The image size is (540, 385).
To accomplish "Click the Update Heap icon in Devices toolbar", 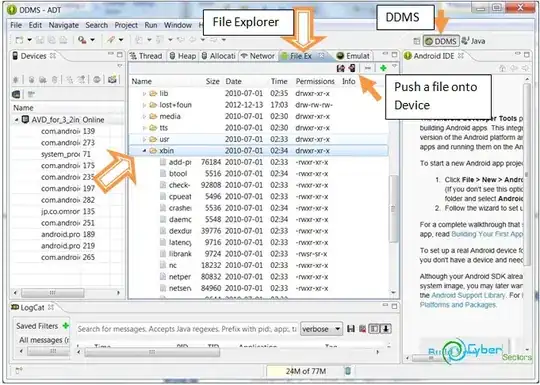I will [x=31, y=80].
